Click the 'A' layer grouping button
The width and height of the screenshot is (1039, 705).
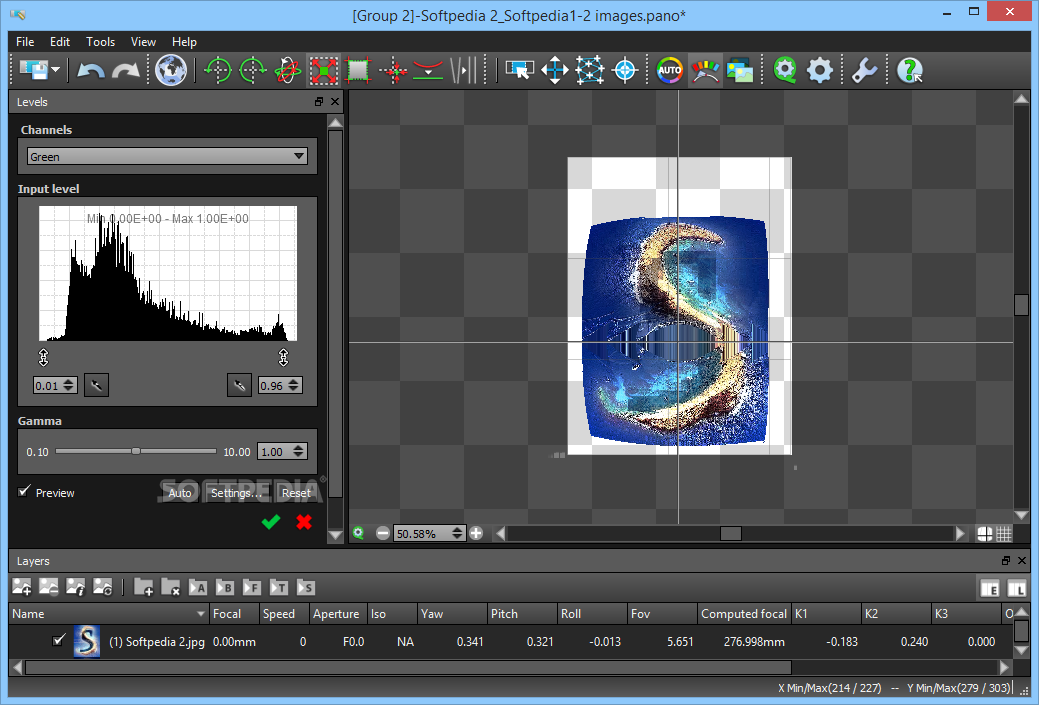tap(197, 587)
